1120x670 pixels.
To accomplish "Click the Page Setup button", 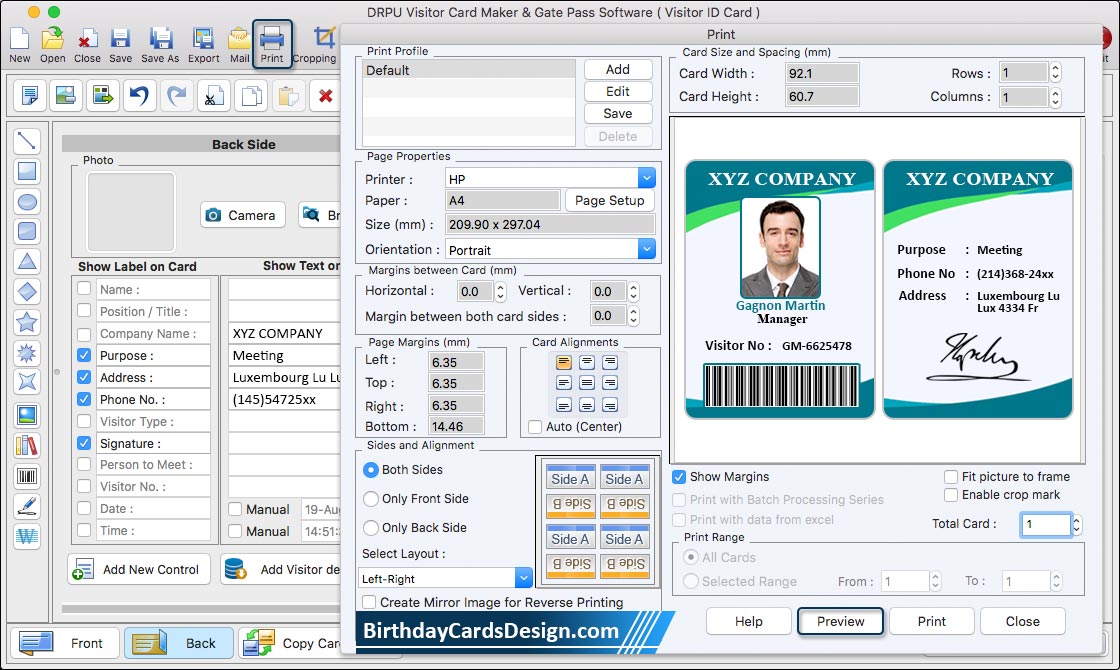I will (609, 201).
